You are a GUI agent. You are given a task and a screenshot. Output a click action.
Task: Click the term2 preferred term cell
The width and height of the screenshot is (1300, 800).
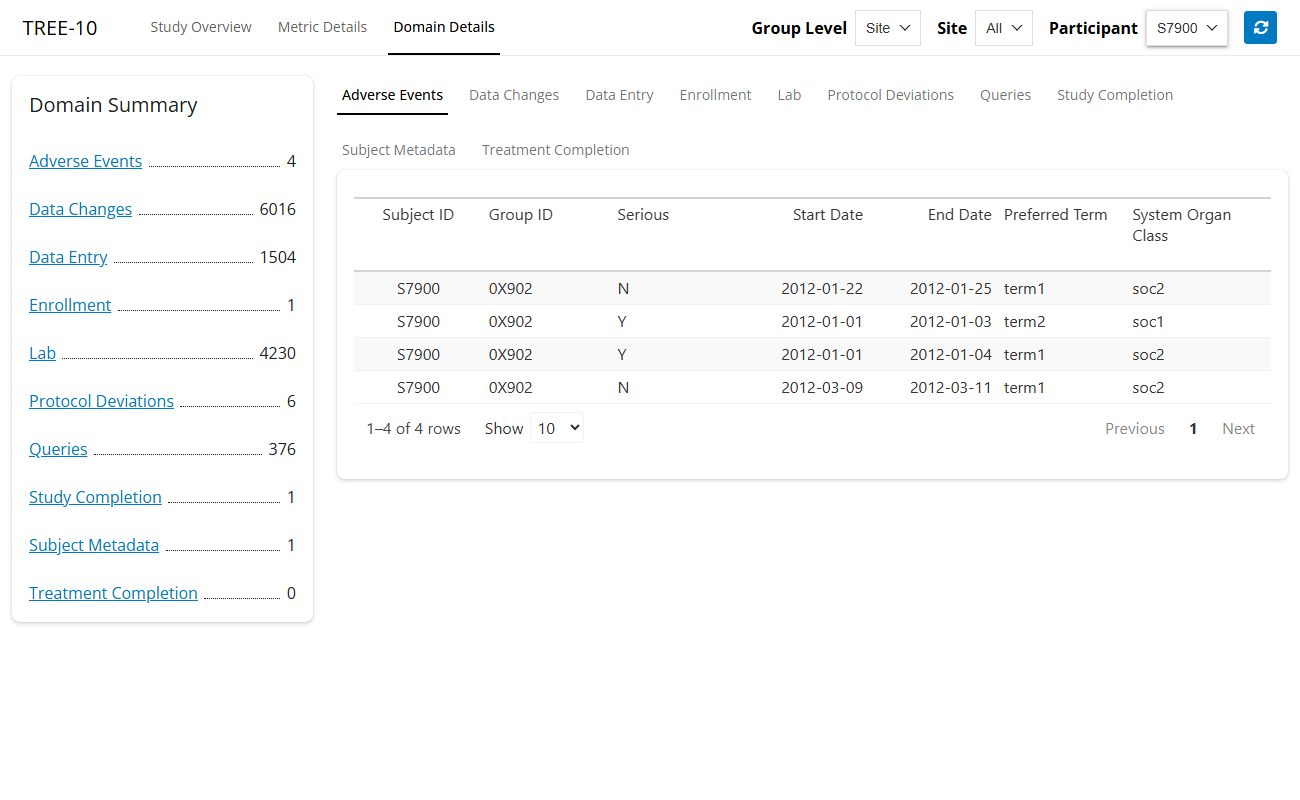pos(1024,322)
